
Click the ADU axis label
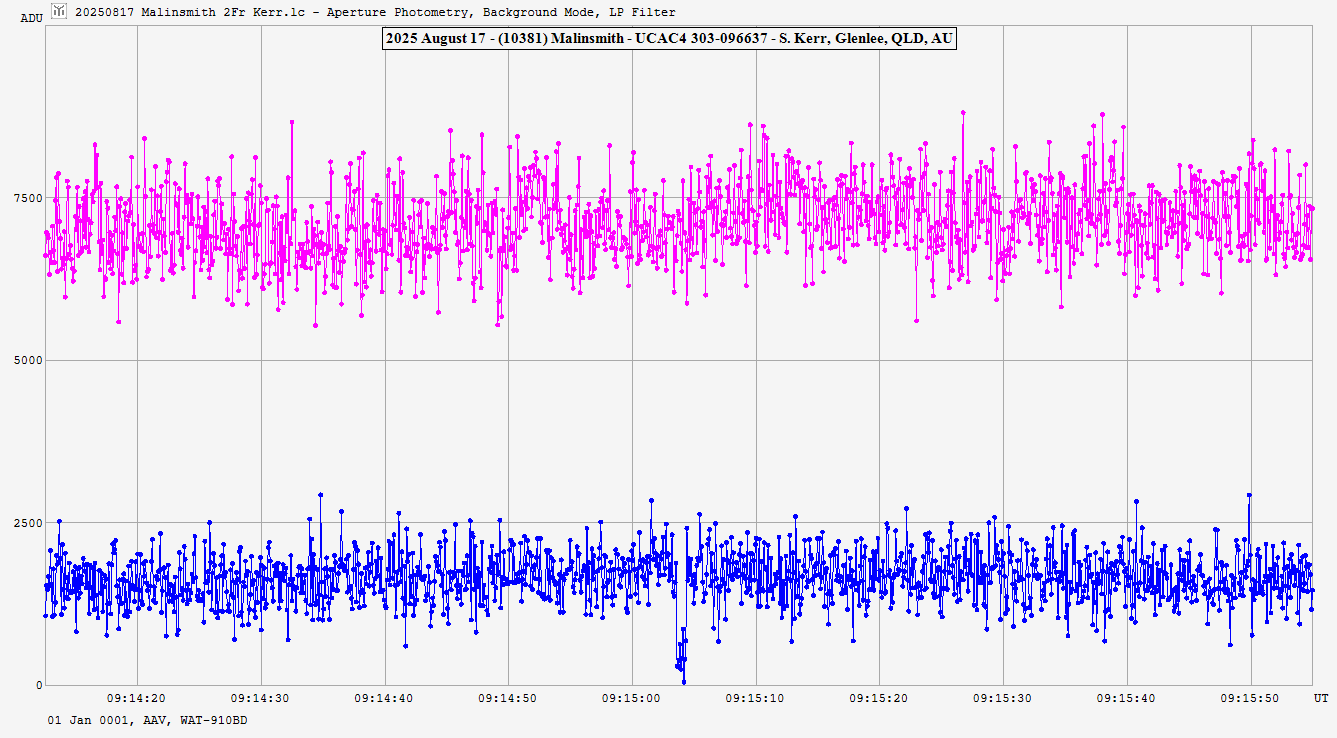[32, 18]
